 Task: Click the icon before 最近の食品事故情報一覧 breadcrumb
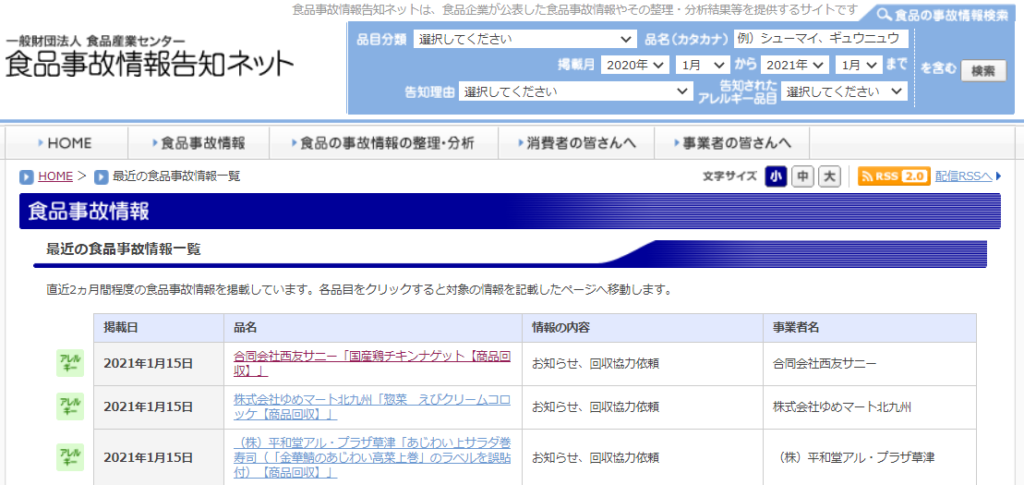[x=101, y=176]
